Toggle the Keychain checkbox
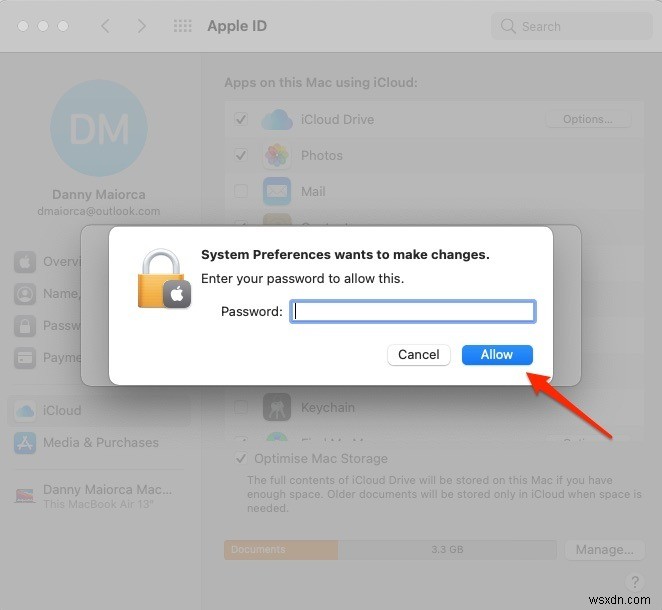Image resolution: width=662 pixels, height=610 pixels. coord(241,407)
